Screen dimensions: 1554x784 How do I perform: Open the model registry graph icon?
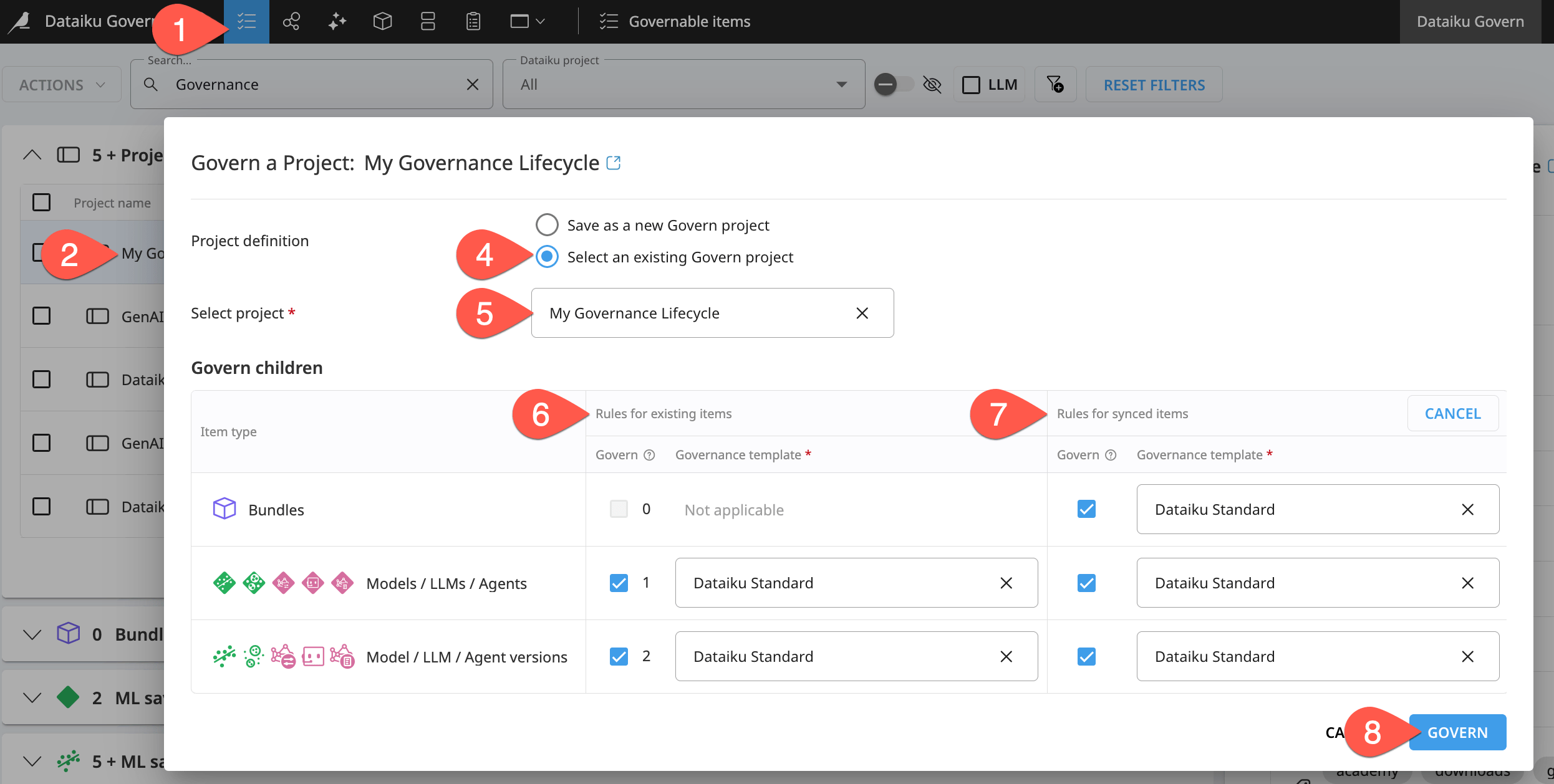coord(291,22)
